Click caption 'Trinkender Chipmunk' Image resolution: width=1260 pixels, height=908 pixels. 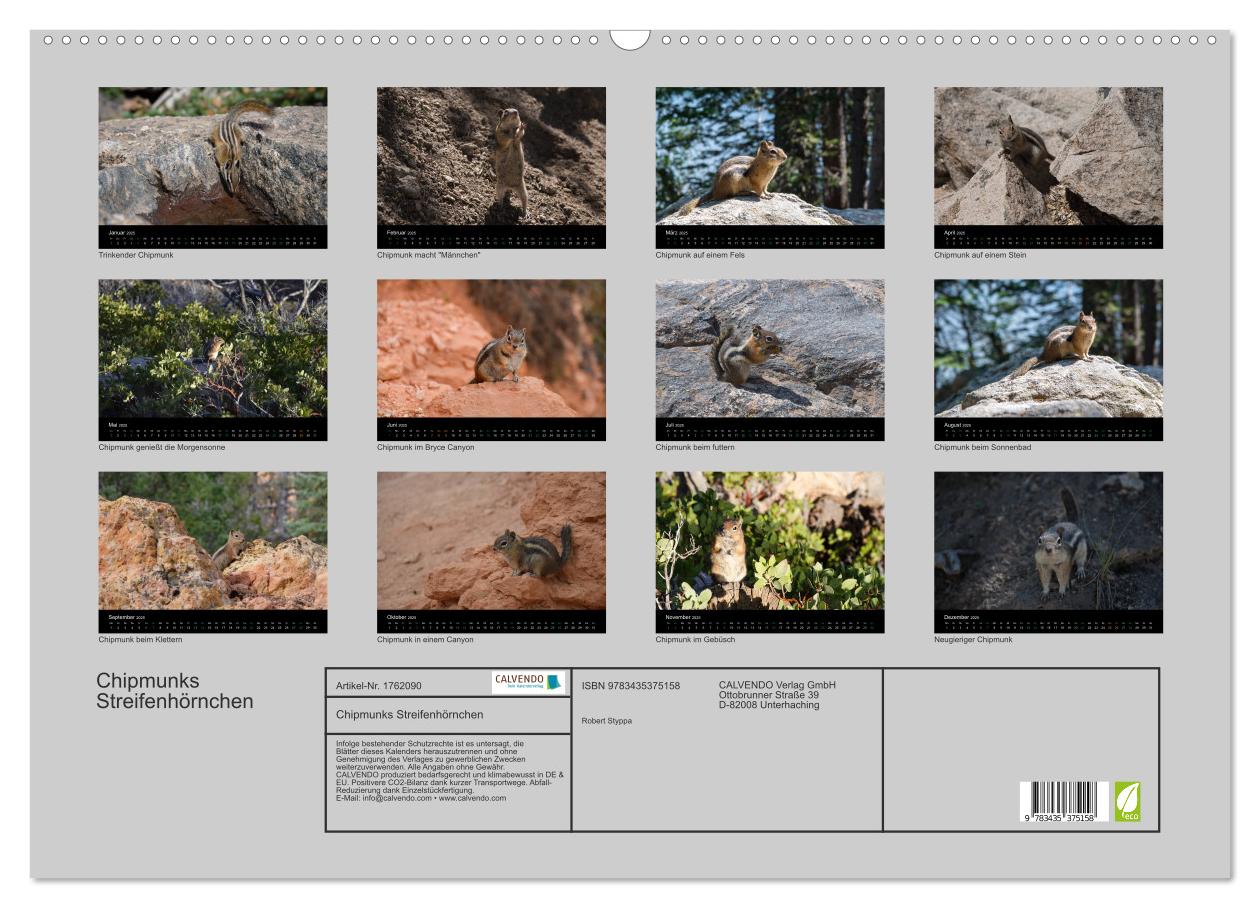click(136, 255)
